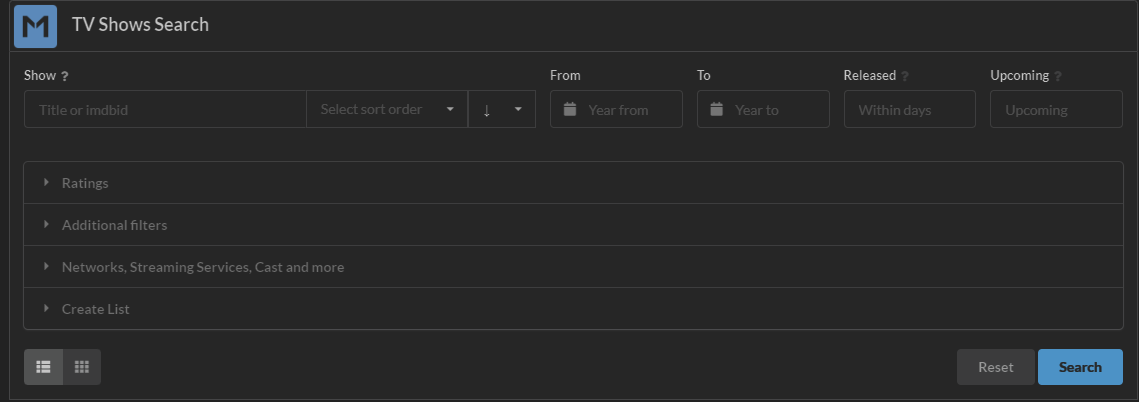
Task: Open the Select sort order dropdown
Action: click(x=387, y=110)
